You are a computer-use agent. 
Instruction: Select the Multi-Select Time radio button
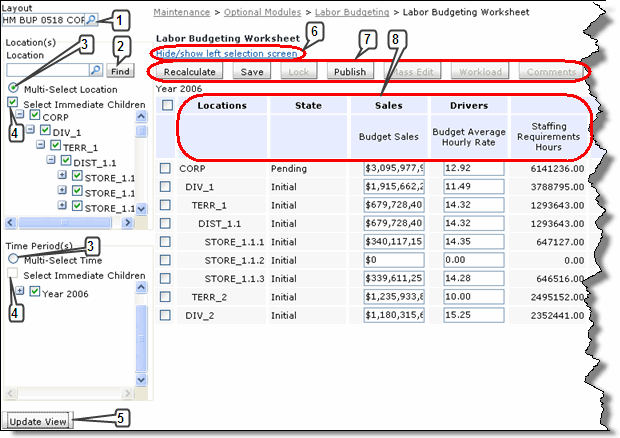13,259
